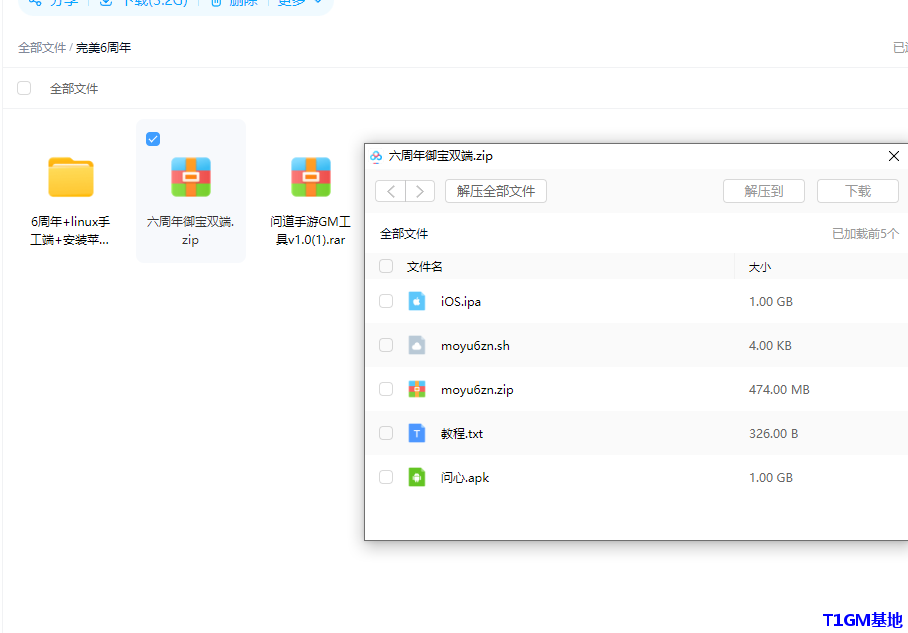
Task: Click the 下载 button in the zip dialog
Action: point(858,191)
